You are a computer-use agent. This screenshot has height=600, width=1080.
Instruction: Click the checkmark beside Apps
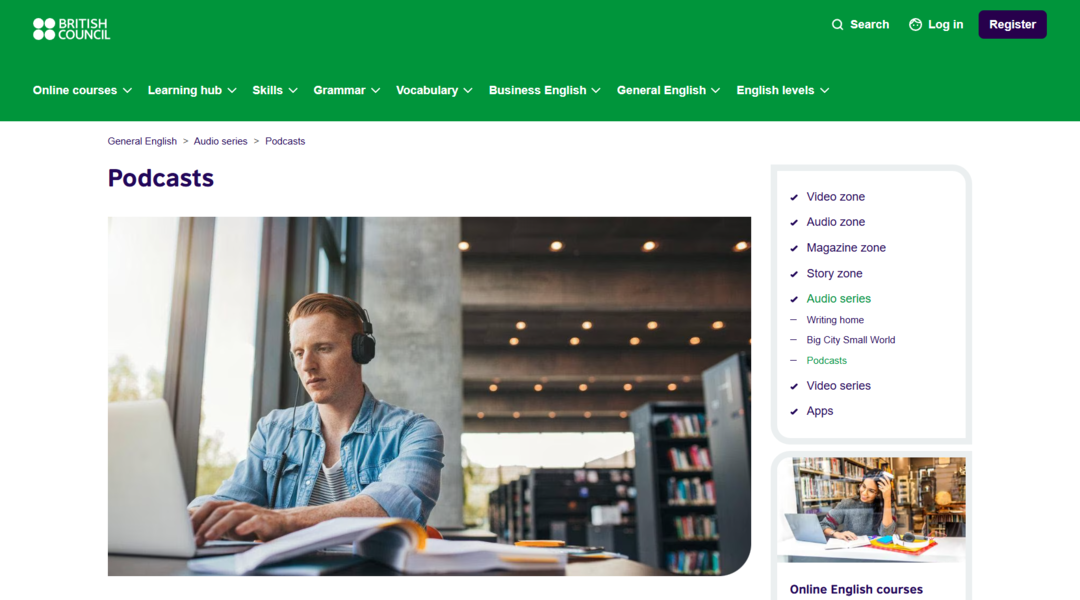(x=793, y=411)
